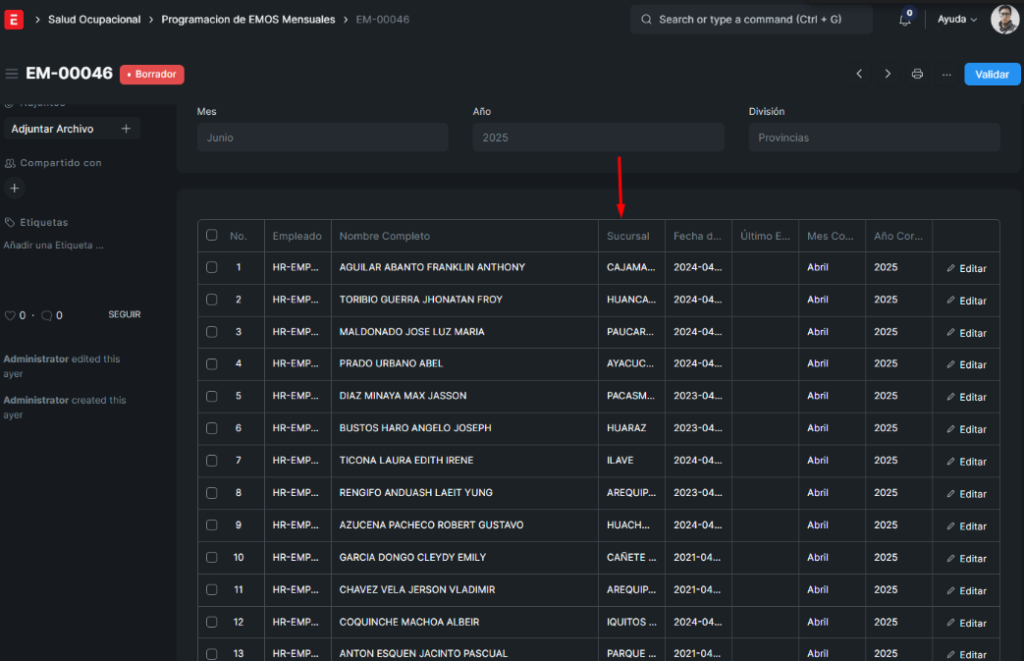Toggle the sidebar hamburger icon

click(x=11, y=74)
